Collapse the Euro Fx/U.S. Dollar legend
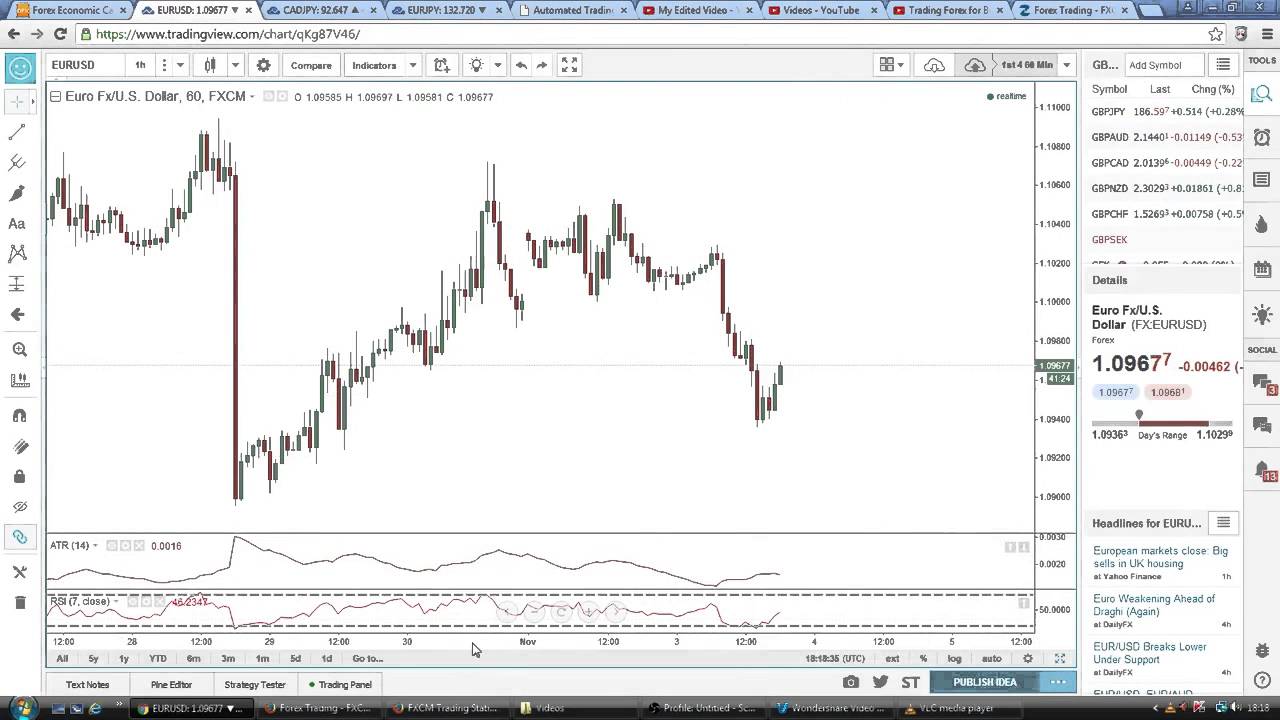Screen dimensions: 1280x720 point(56,97)
